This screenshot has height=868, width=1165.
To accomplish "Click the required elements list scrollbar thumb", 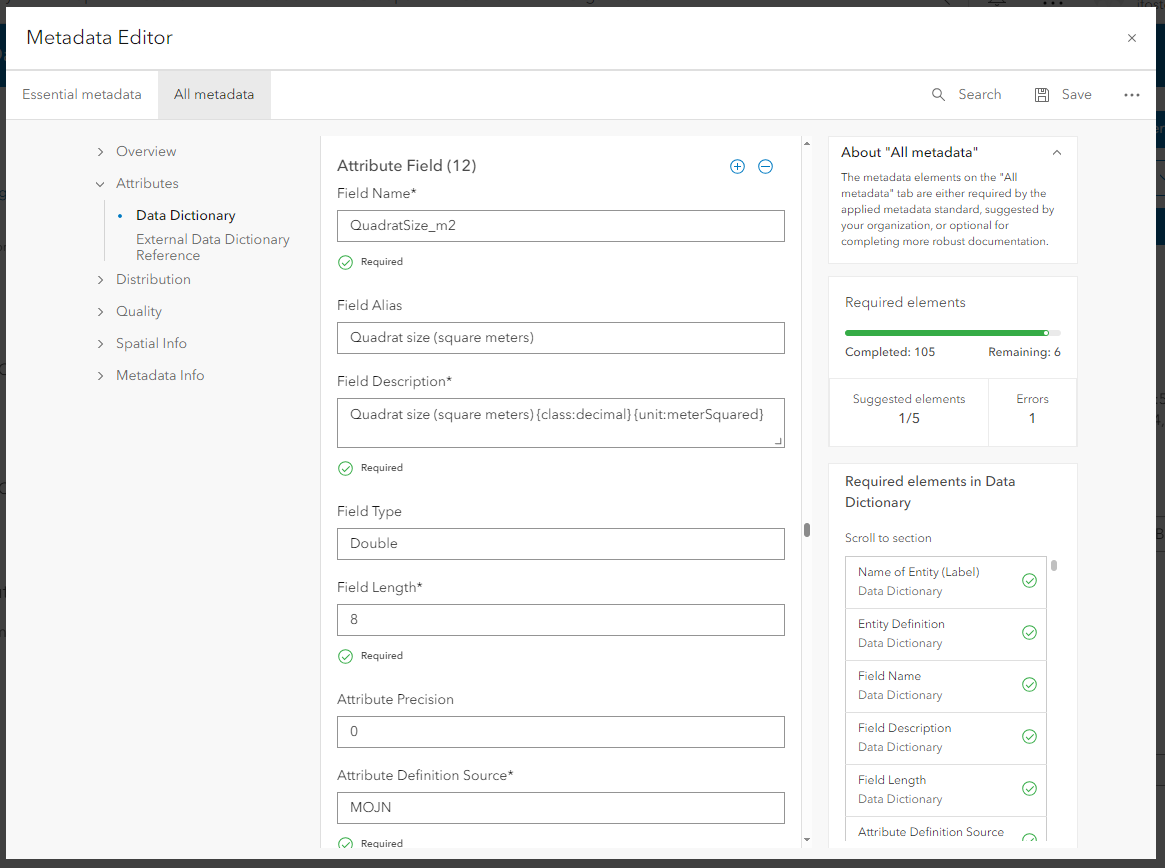I will [x=1054, y=566].
